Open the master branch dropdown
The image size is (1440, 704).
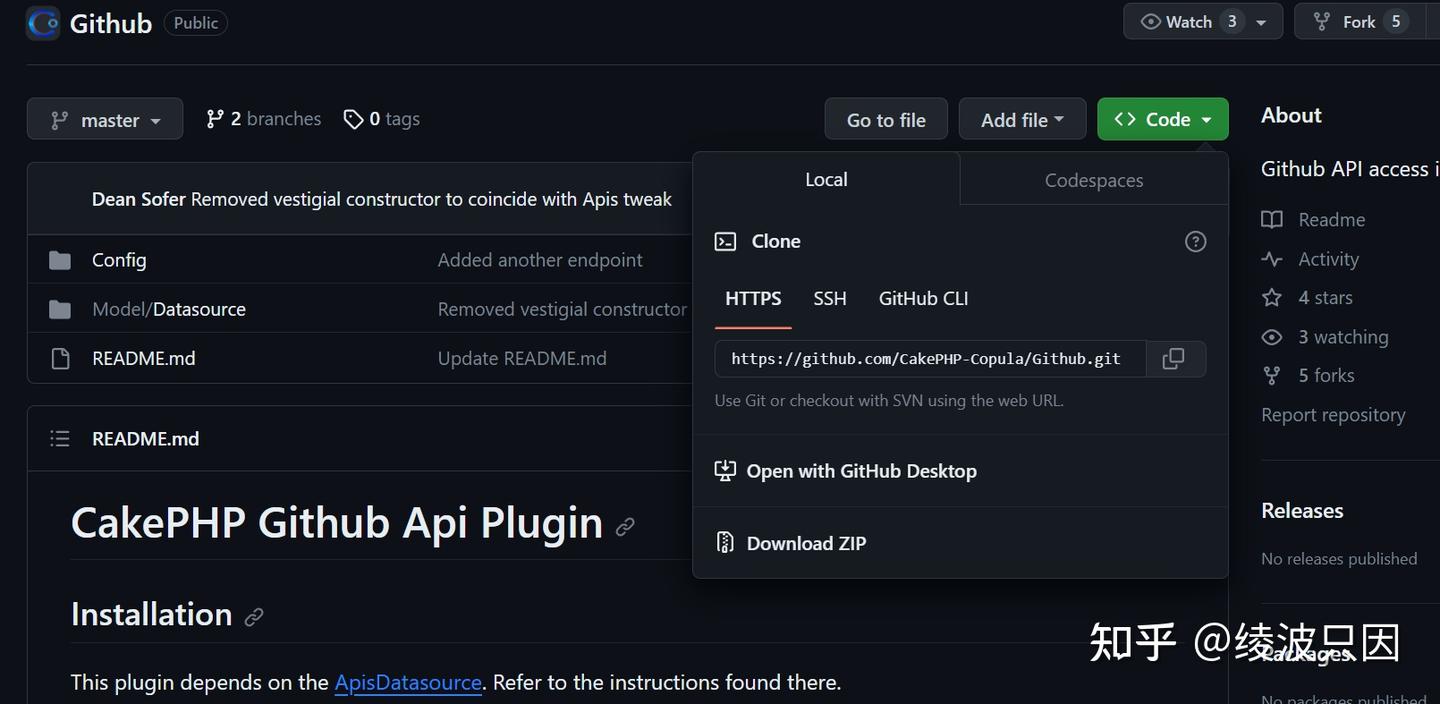click(x=105, y=119)
